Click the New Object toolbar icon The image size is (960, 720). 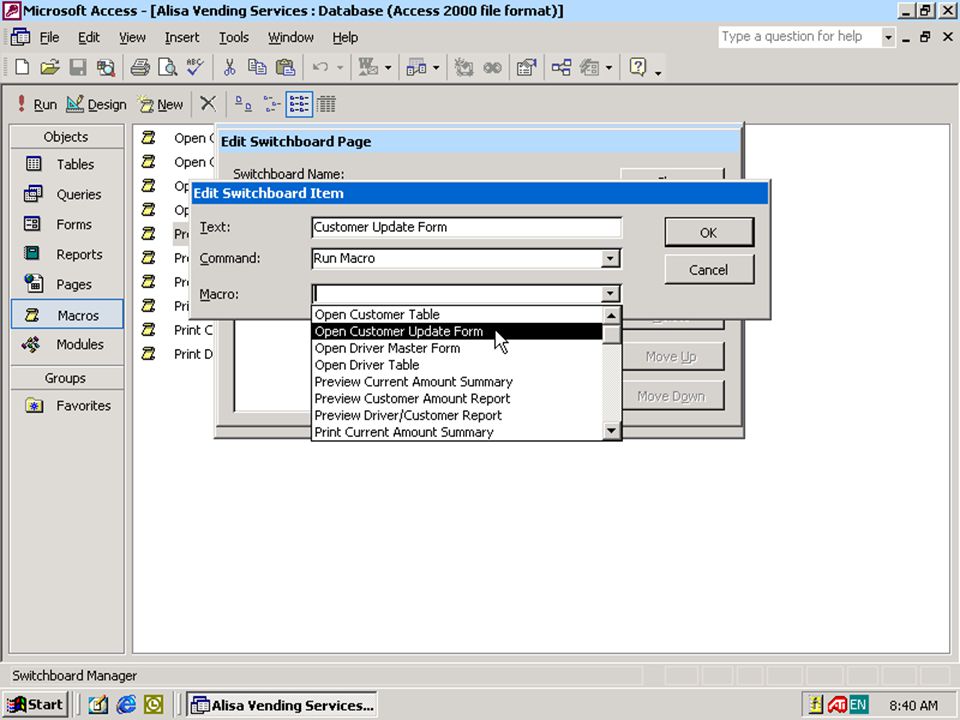[590, 67]
